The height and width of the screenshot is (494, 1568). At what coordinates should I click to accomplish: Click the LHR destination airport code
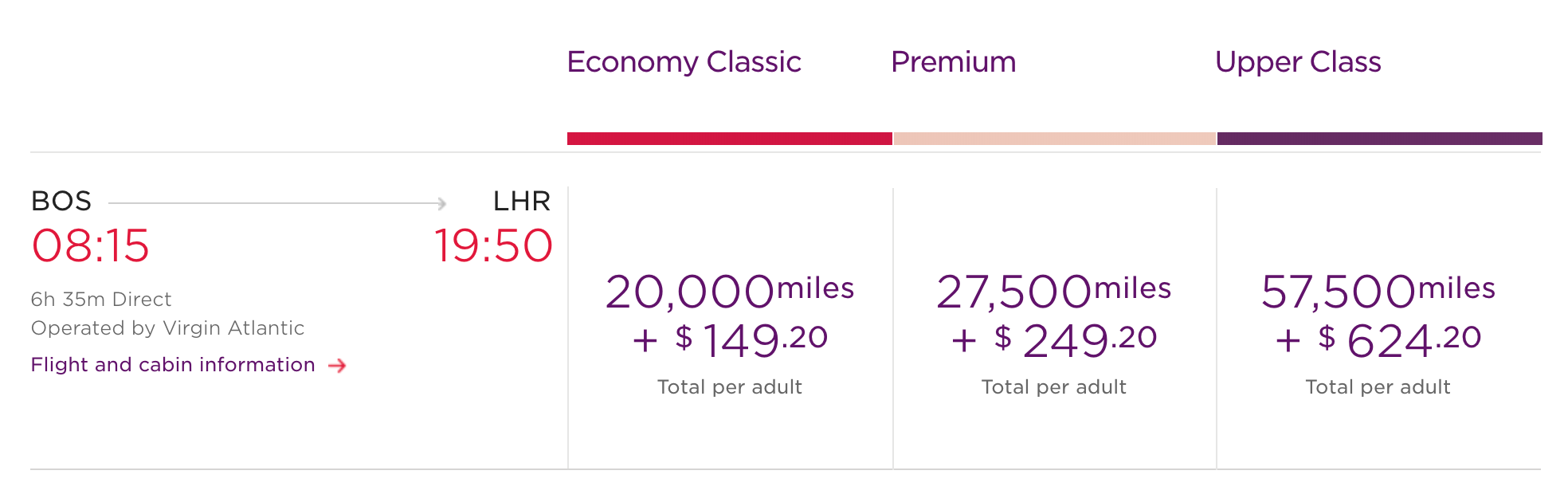(x=521, y=202)
